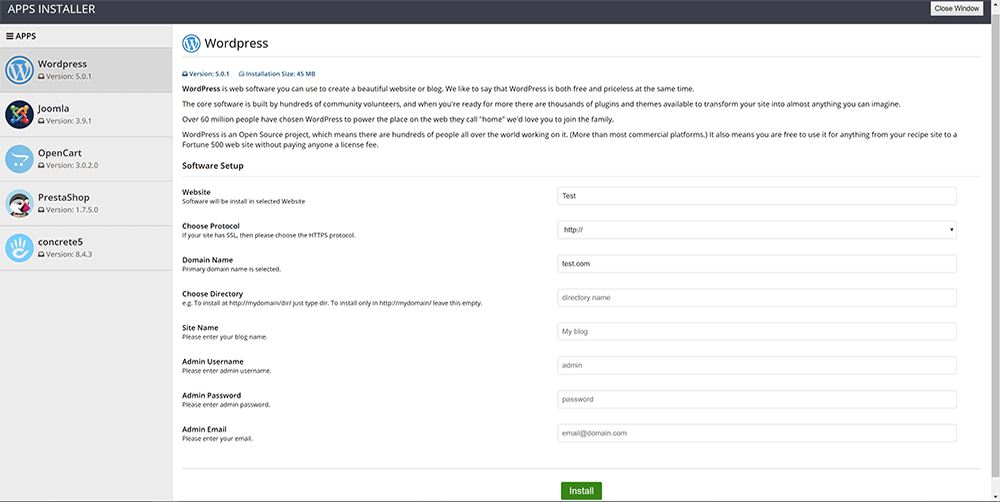This screenshot has height=502, width=1000.
Task: Click the Choose Protocol label
Action: coord(211,226)
